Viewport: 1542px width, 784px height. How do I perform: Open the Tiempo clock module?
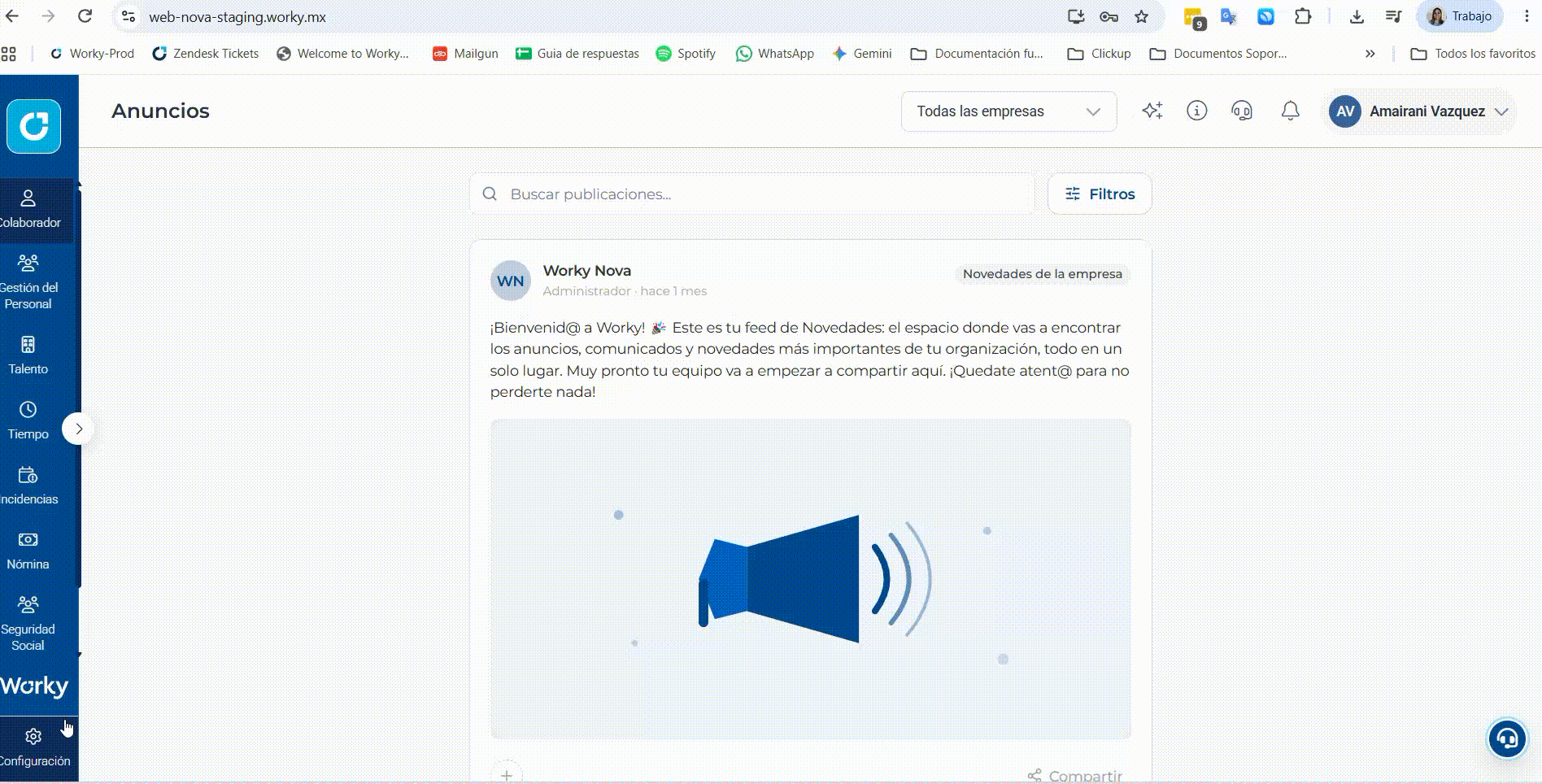pos(28,420)
